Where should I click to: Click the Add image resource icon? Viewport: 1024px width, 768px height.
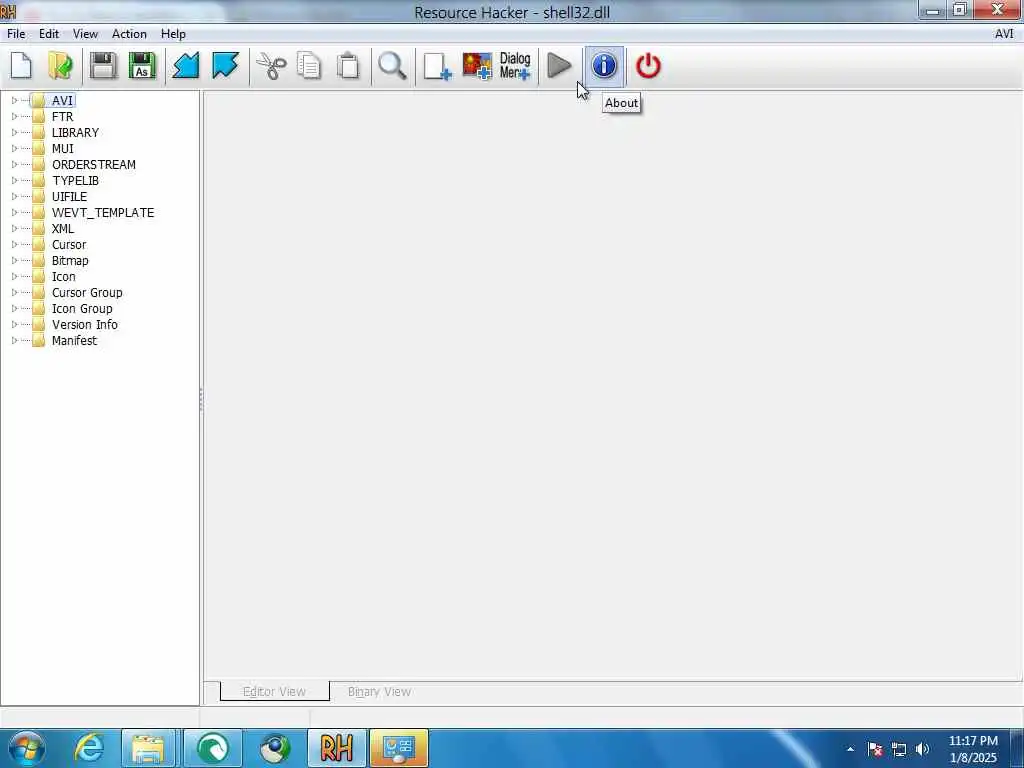477,66
